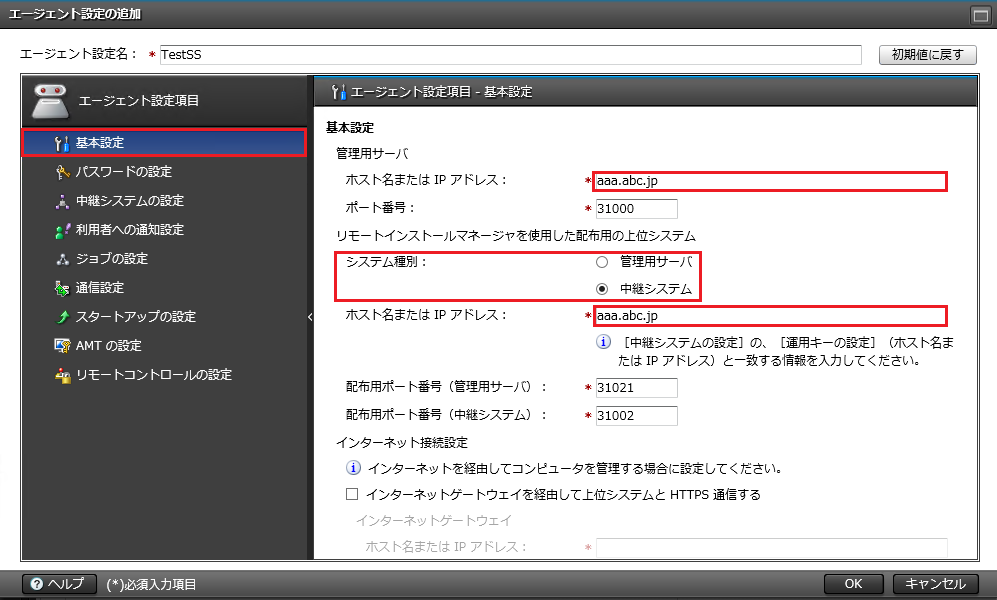Click the パスワードの設定 key icon
Viewport: 997px width, 600px height.
click(x=62, y=172)
